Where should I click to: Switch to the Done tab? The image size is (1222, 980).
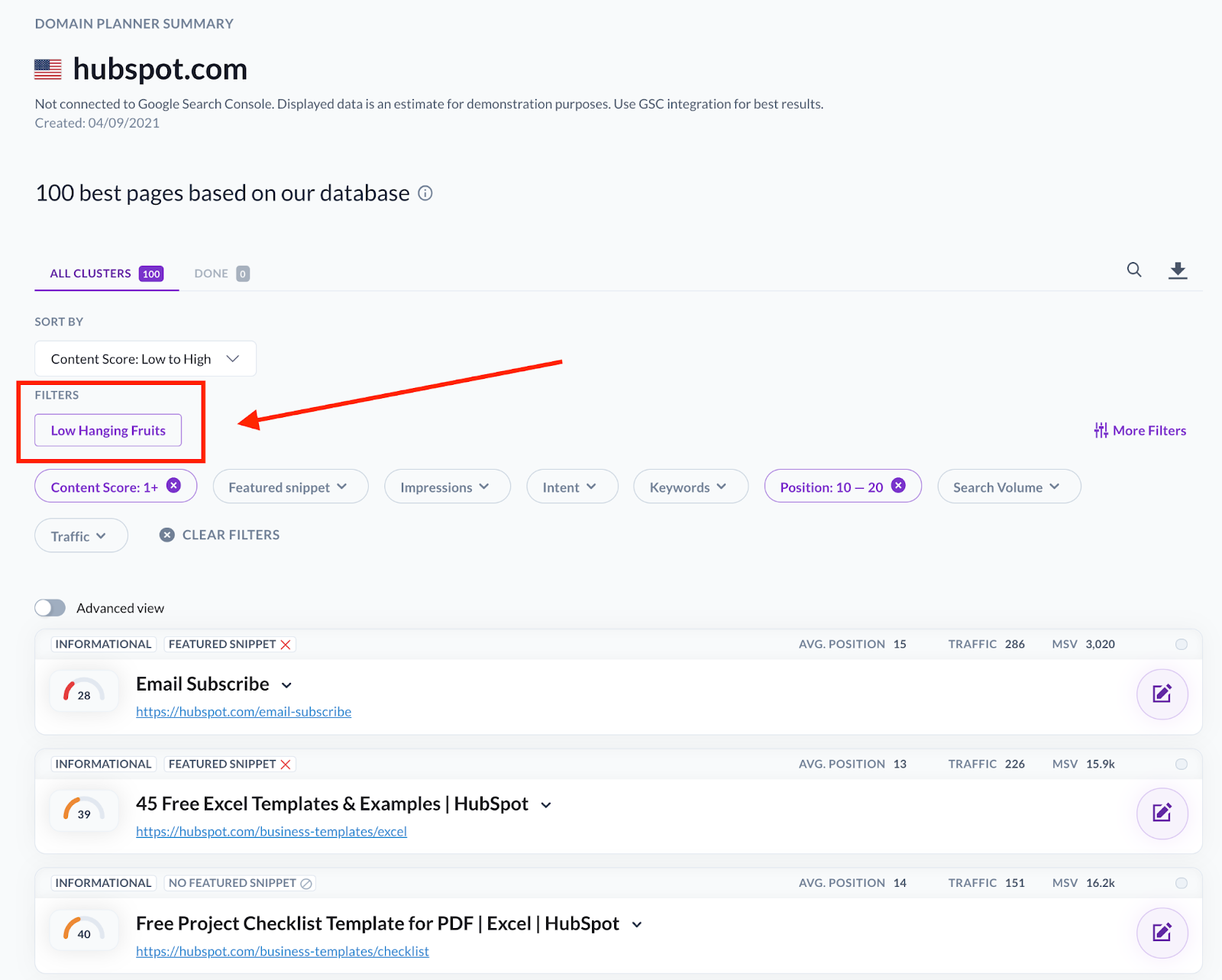[221, 273]
